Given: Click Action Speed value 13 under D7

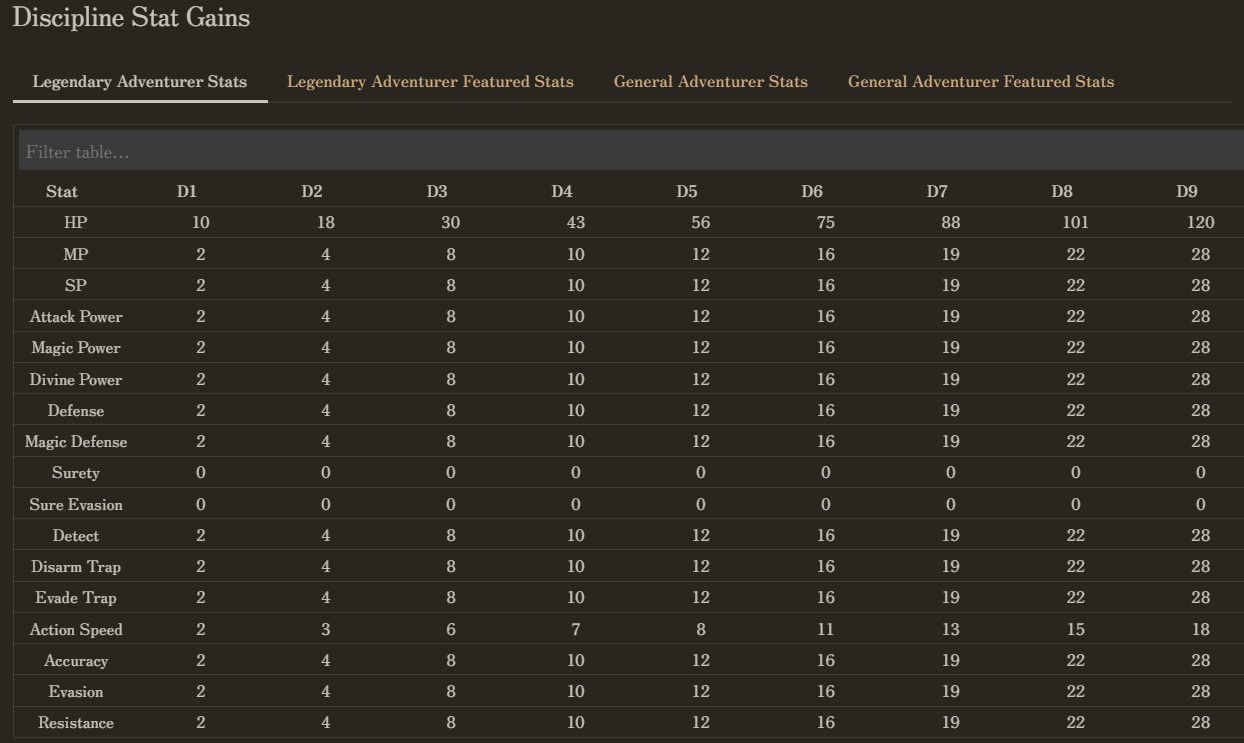Looking at the screenshot, I should [951, 630].
